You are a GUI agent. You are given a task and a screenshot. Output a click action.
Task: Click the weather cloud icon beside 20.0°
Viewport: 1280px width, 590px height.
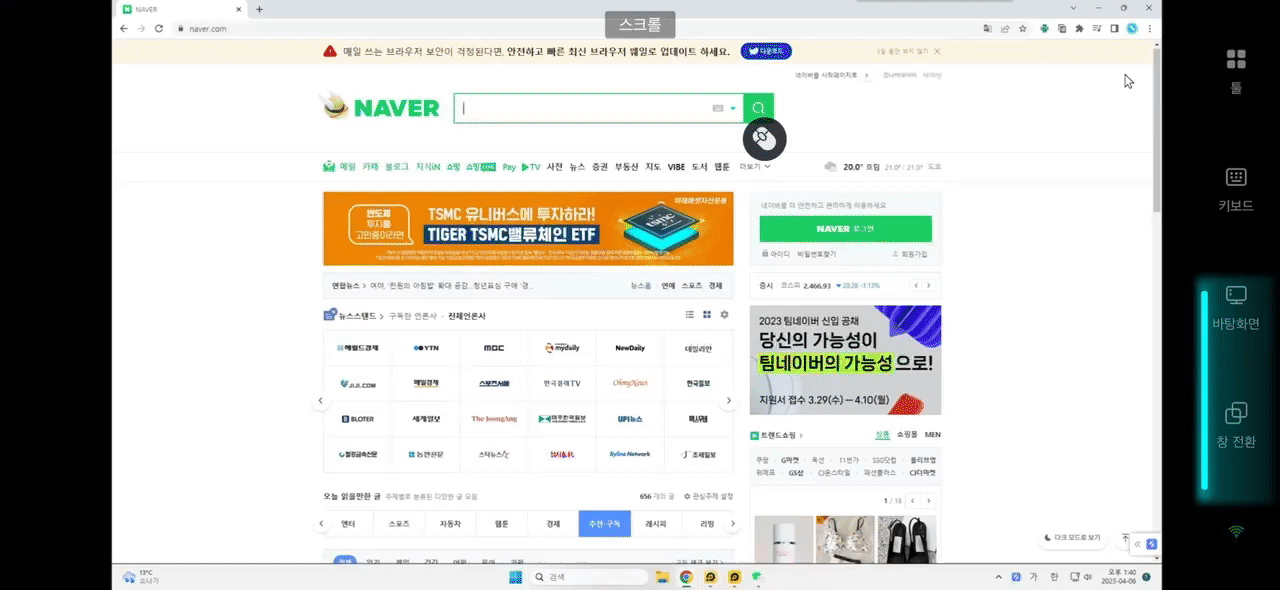pos(830,167)
